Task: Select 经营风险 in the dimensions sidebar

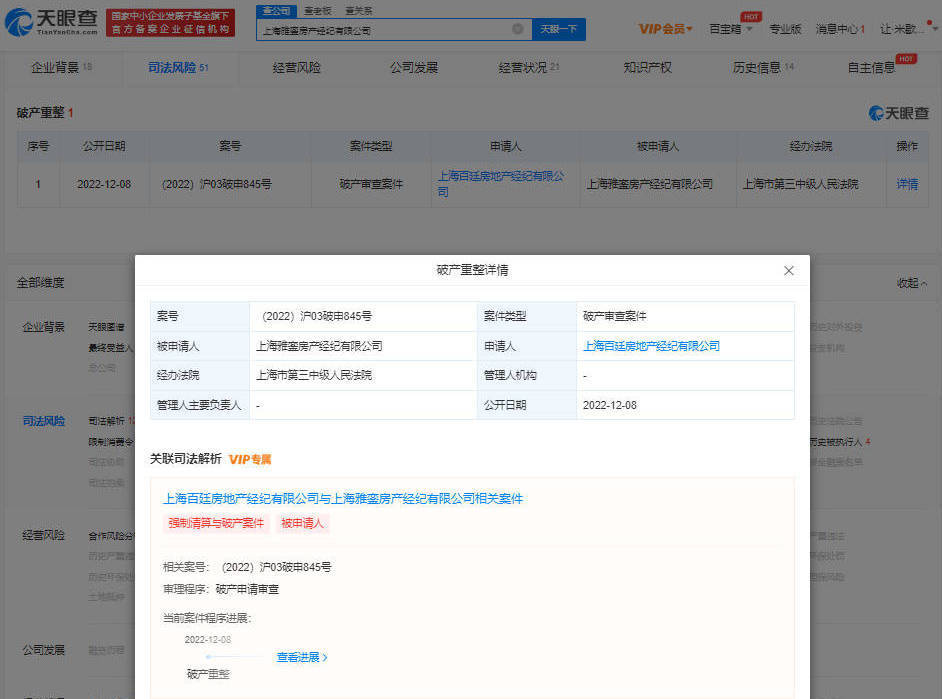Action: (43, 535)
